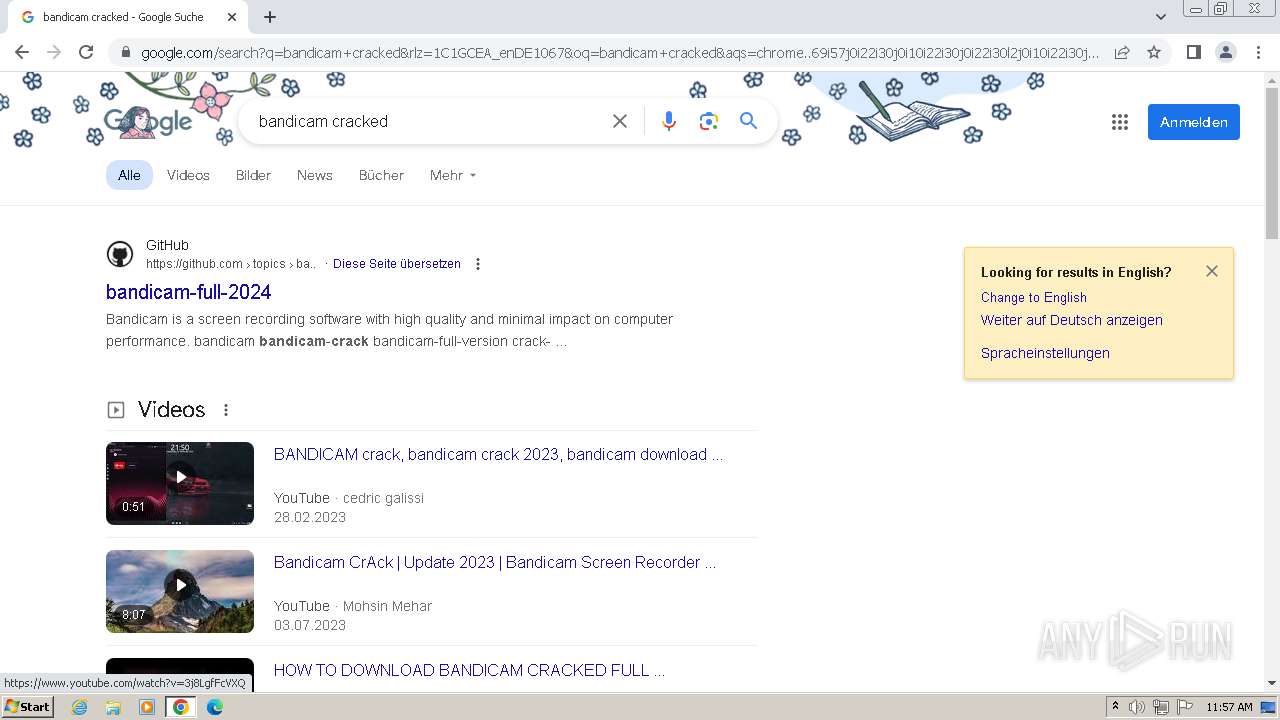1280x720 pixels.
Task: Launch Internet Explorer from taskbar
Action: [80, 707]
